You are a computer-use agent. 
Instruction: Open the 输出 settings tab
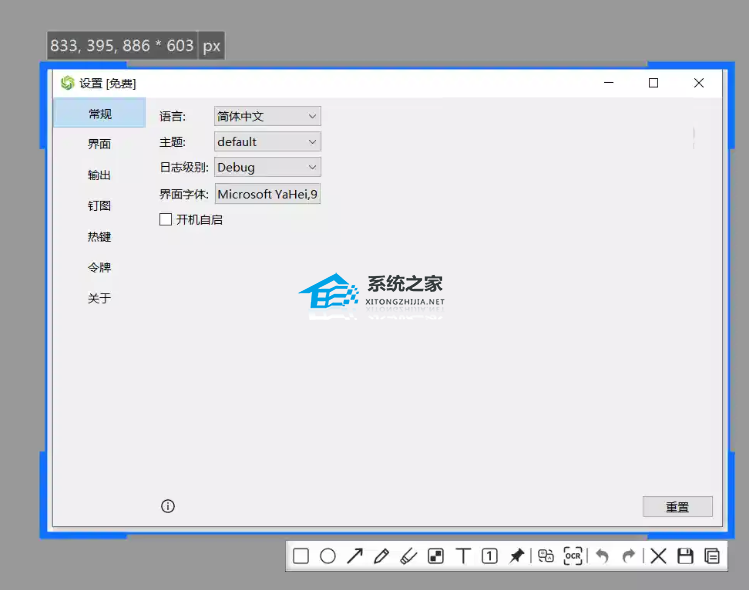coord(99,175)
